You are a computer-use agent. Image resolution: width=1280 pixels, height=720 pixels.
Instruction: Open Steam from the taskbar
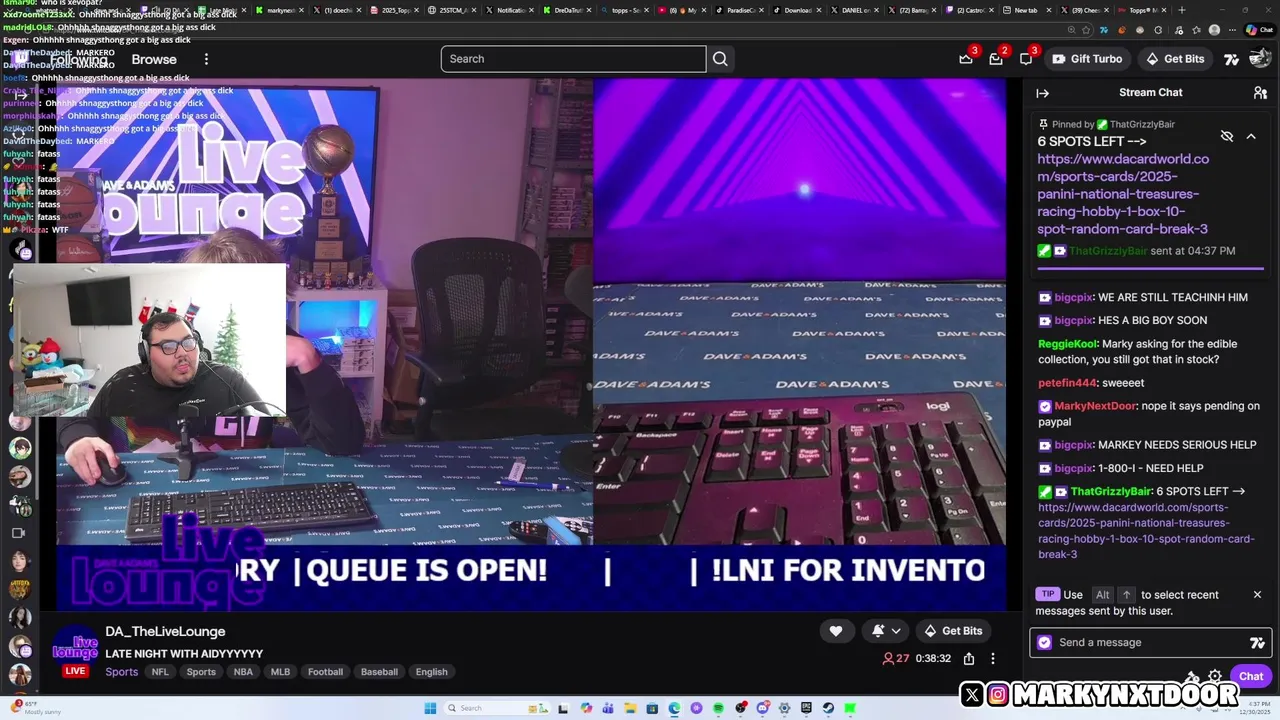(828, 708)
